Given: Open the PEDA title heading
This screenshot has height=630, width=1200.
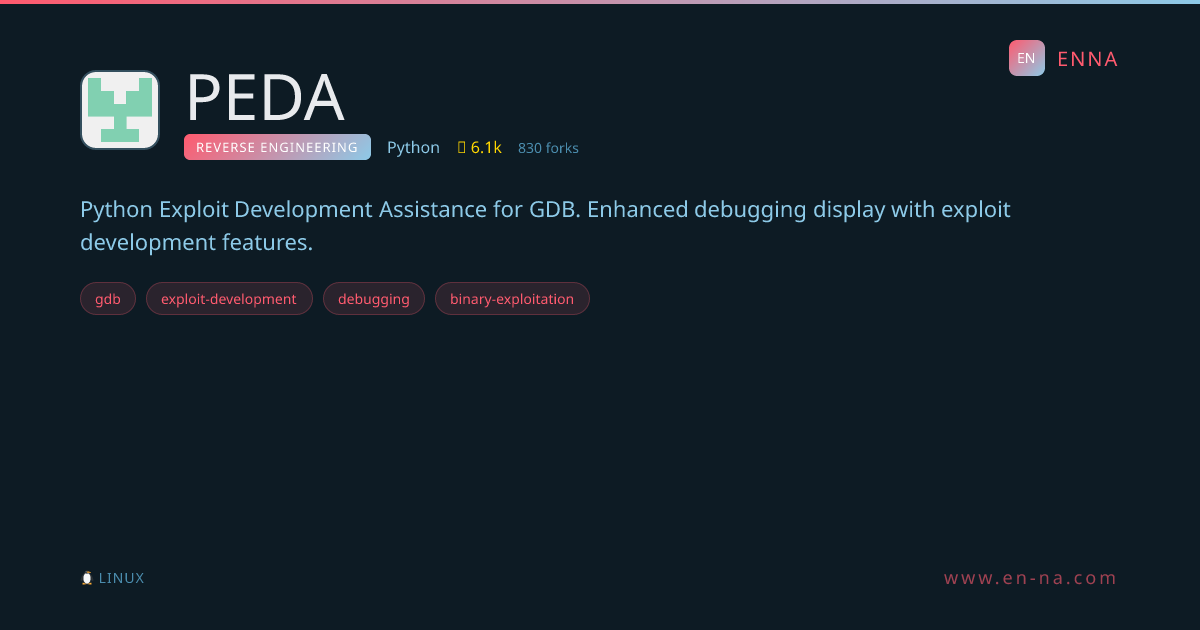Looking at the screenshot, I should pyautogui.click(x=265, y=98).
